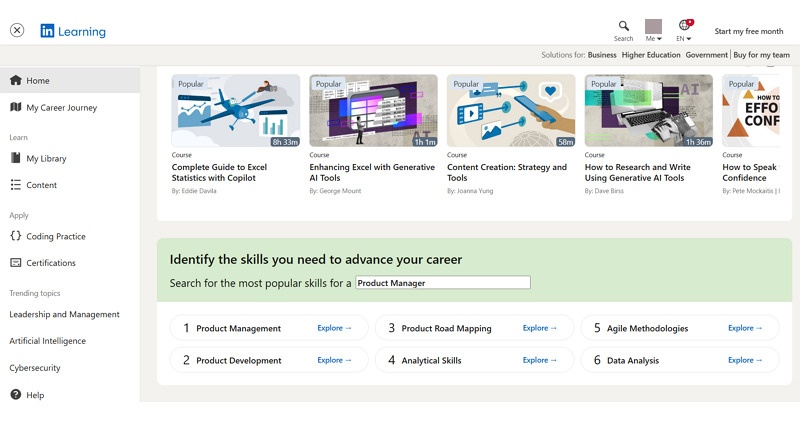Open Government solutions link
The height and width of the screenshot is (444, 800).
707,55
